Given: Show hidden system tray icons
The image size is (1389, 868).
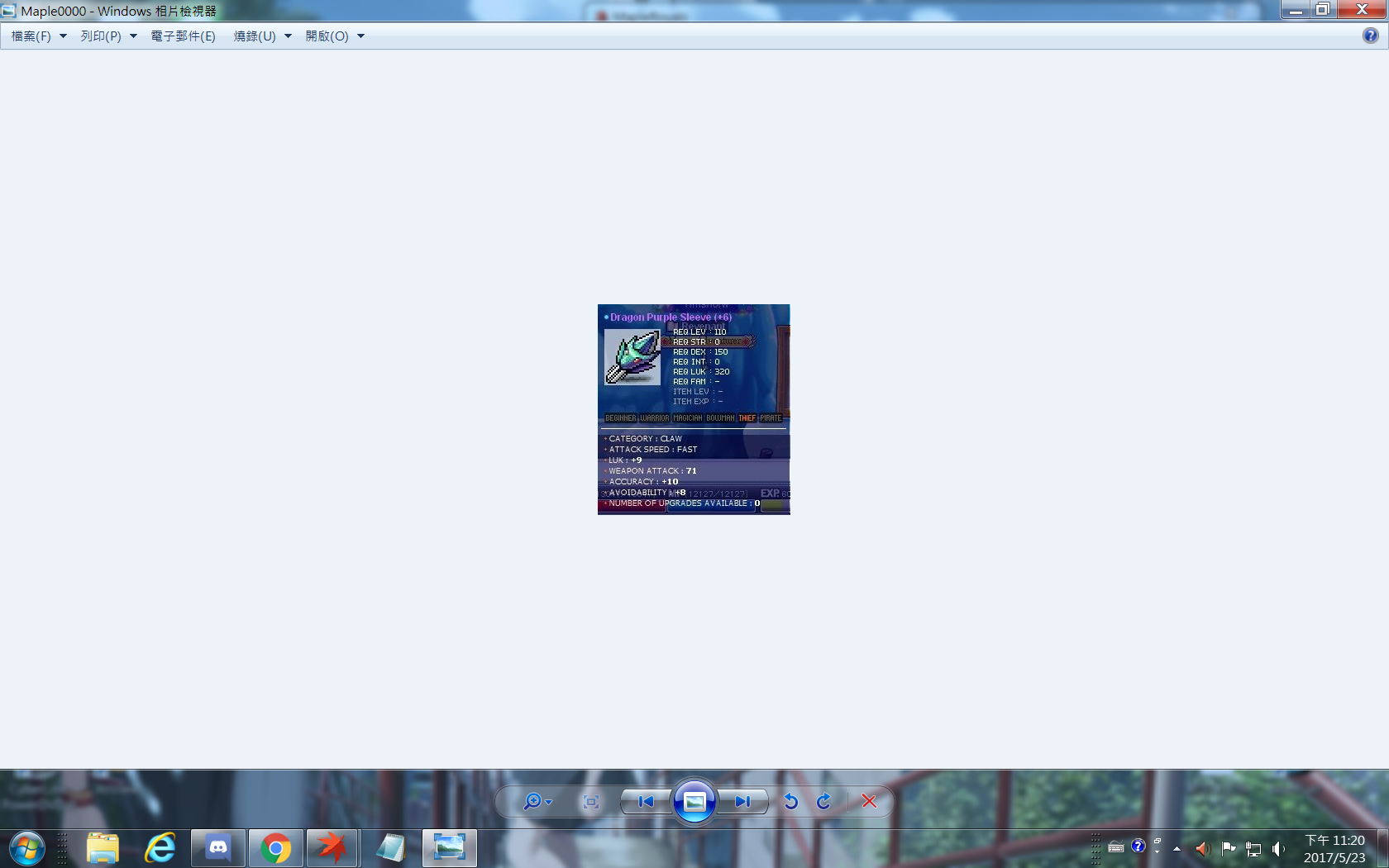Looking at the screenshot, I should click(x=1177, y=848).
